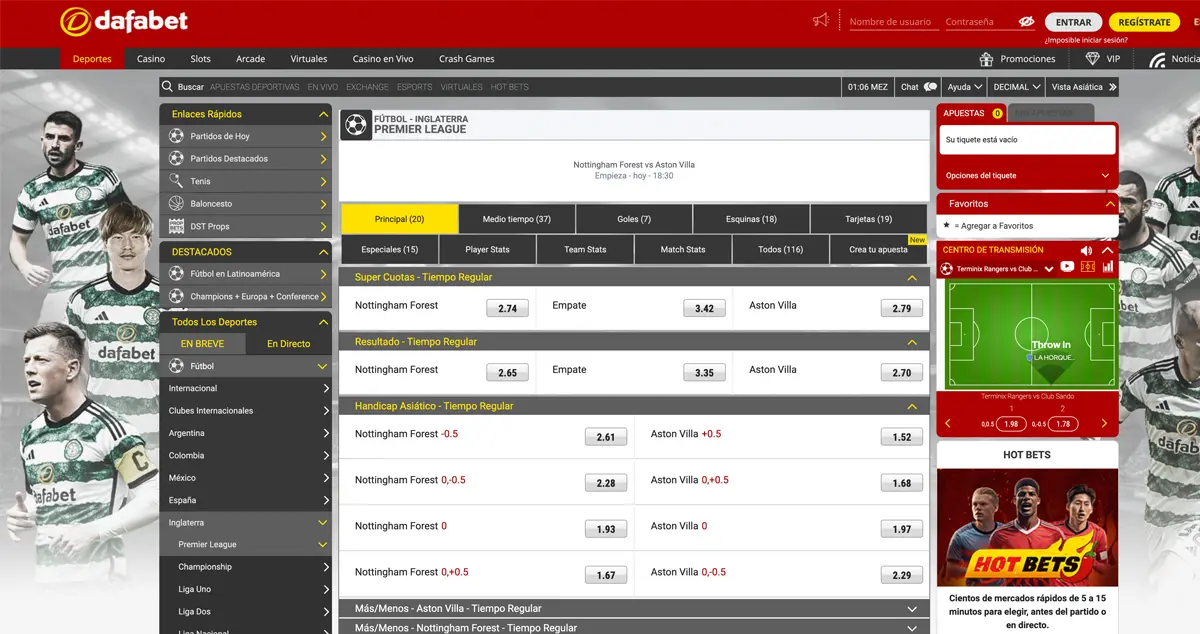Open the APUESTAS bet slip tab
The height and width of the screenshot is (634, 1200).
tap(972, 113)
